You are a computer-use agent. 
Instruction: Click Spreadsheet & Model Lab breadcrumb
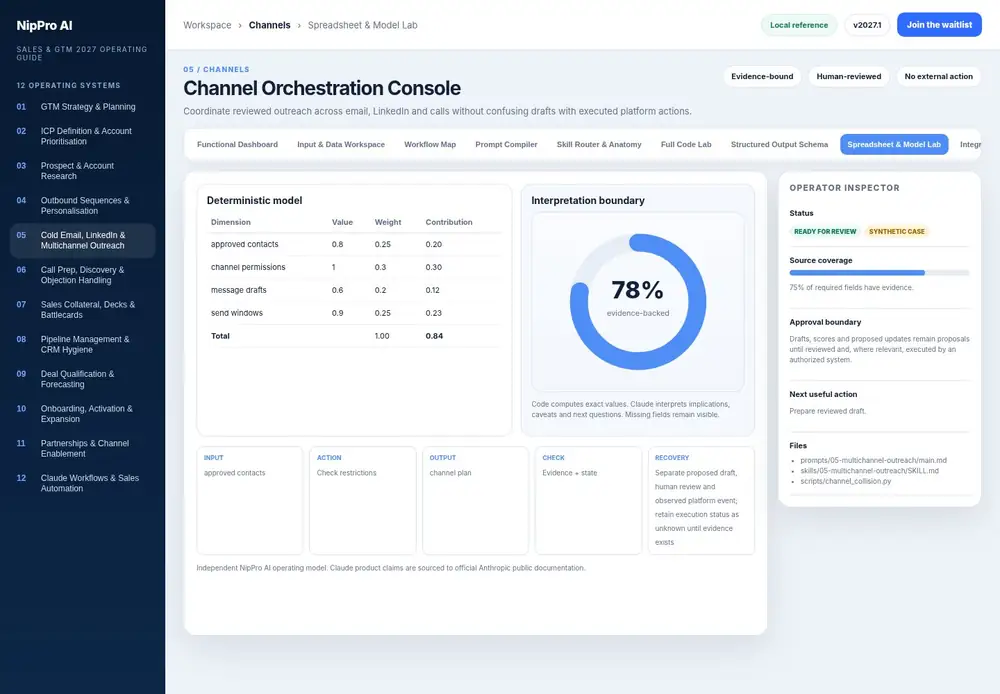362,25
